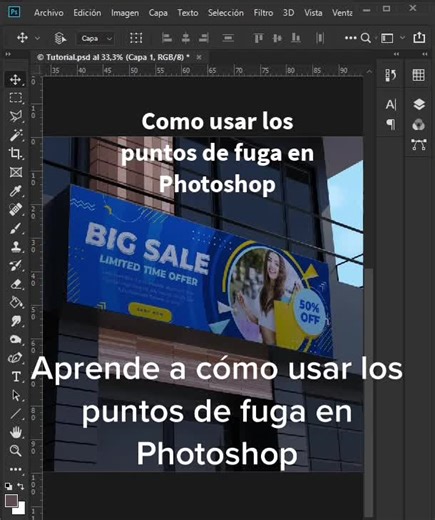Select the Zoom tool
This screenshot has height=520, width=435.
16,451
